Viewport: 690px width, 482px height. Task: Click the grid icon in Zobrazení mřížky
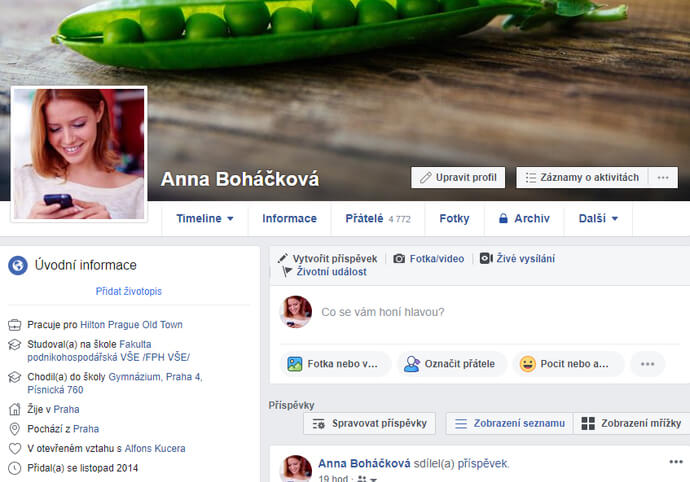tap(588, 423)
